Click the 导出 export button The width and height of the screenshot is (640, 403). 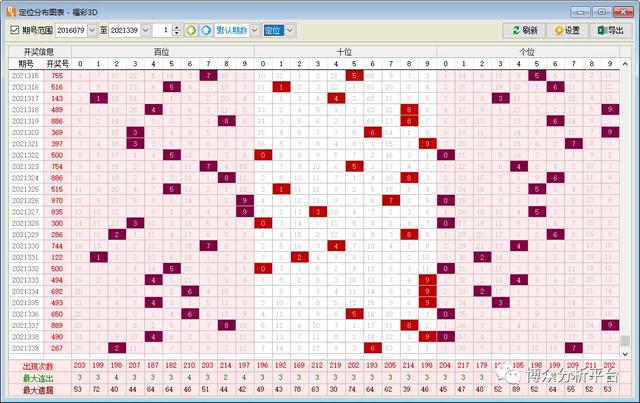pos(609,30)
